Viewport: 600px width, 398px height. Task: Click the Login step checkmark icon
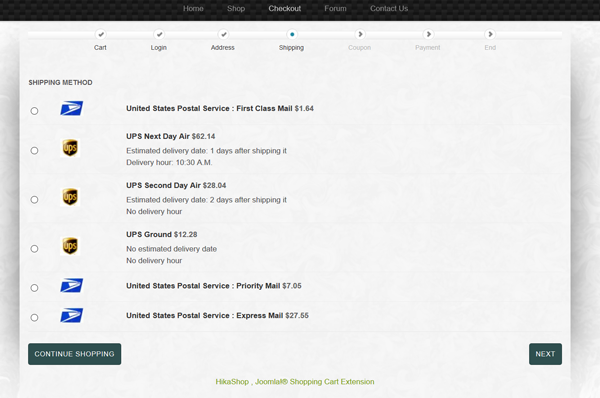pyautogui.click(x=159, y=34)
